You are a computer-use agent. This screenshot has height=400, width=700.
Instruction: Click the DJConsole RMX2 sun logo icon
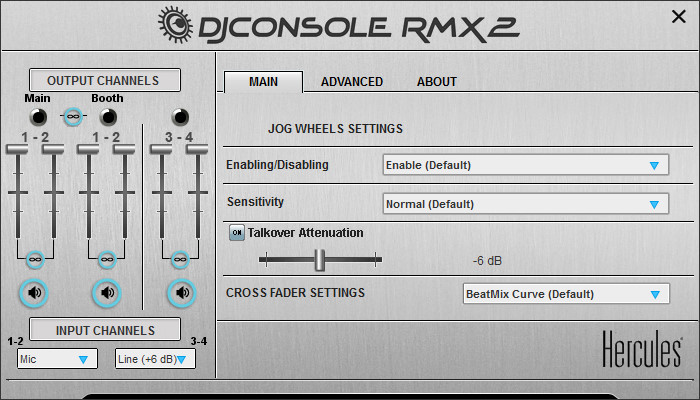[x=176, y=24]
